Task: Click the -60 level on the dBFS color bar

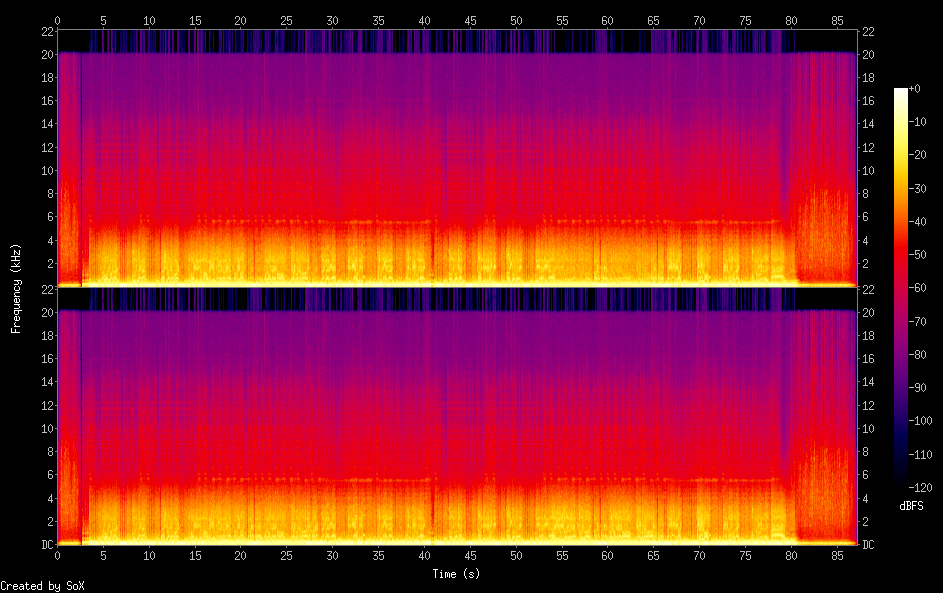Action: 901,288
